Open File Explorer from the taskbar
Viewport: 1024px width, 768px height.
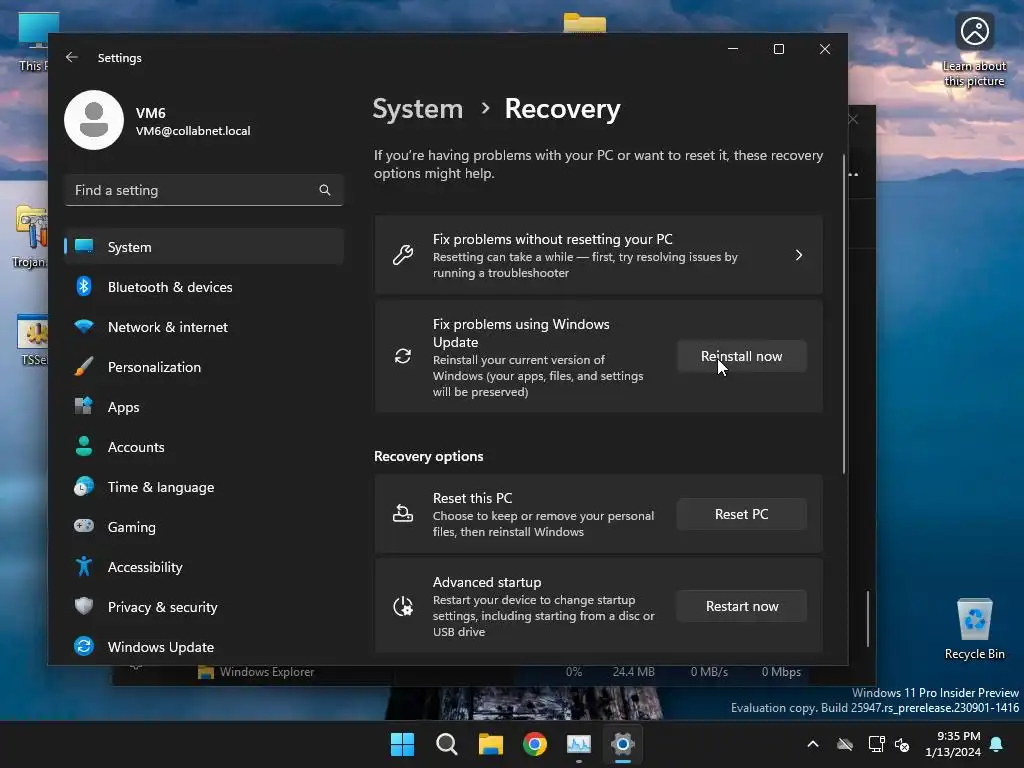click(x=490, y=744)
